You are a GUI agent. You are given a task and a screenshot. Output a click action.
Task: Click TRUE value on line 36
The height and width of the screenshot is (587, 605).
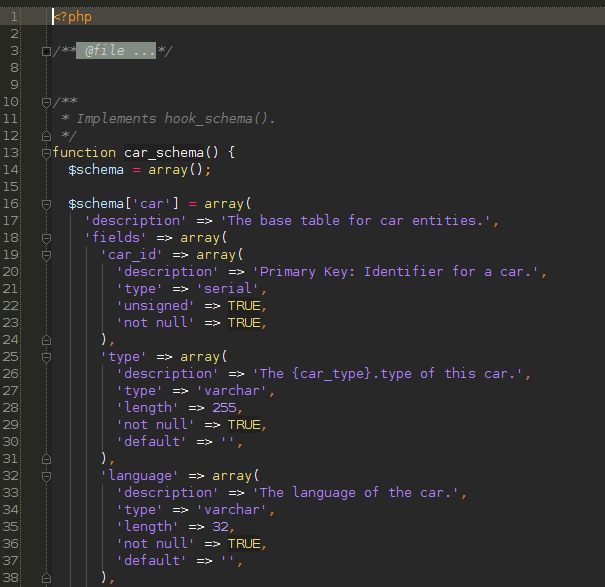click(x=244, y=543)
